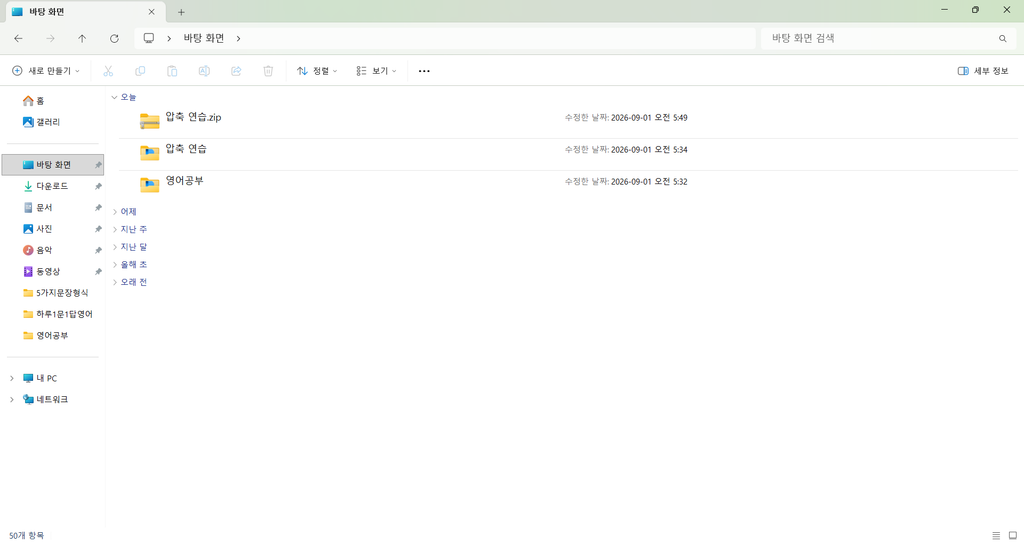Go up one folder level
The width and height of the screenshot is (1024, 544).
(82, 39)
